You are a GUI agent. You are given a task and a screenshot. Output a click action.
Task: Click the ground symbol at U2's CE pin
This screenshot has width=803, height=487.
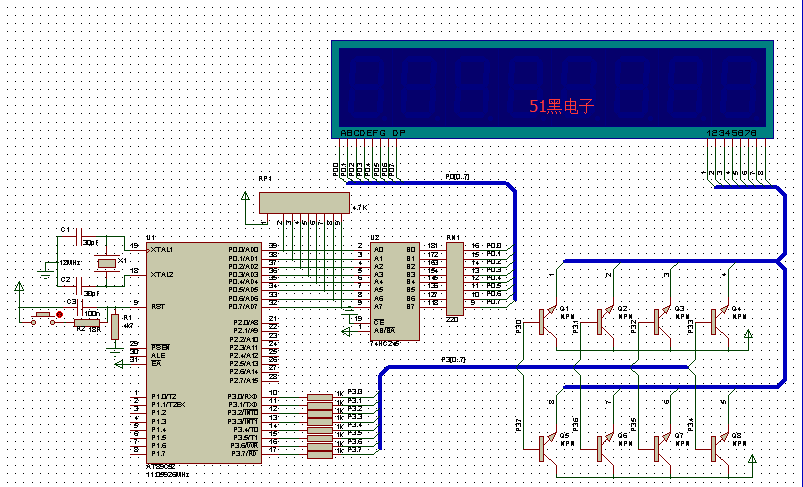349,310
